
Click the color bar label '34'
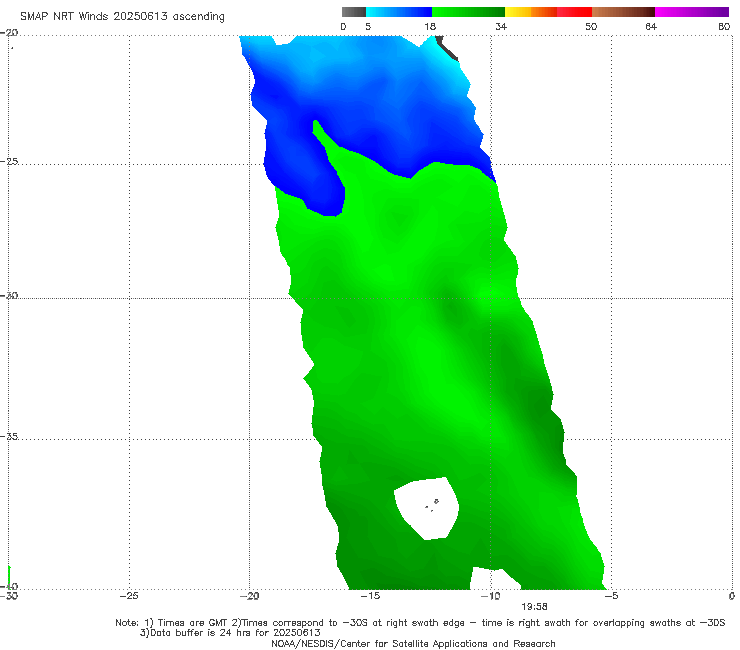(501, 26)
